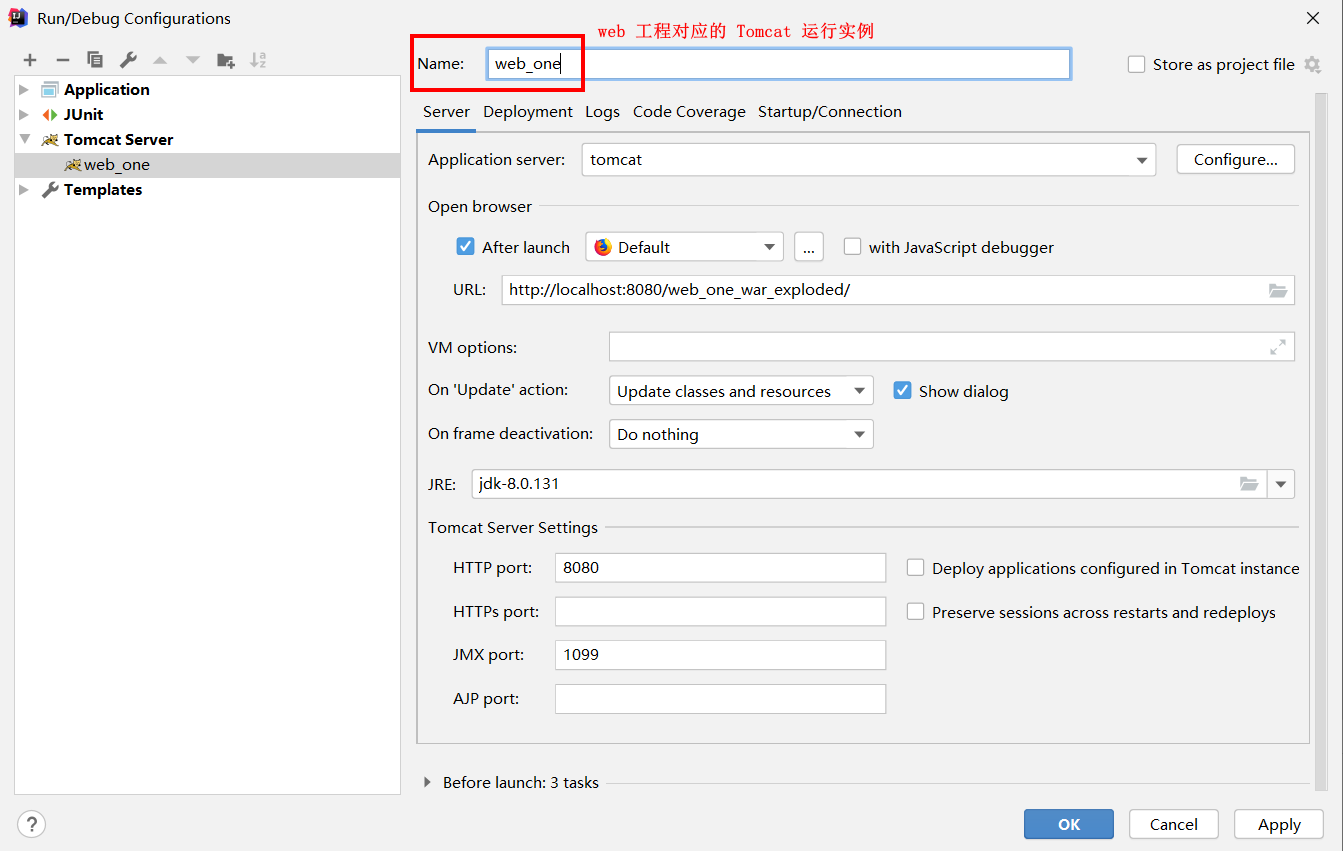
Task: Click the JRE jdk-8.0.131 field
Action: [x=869, y=484]
